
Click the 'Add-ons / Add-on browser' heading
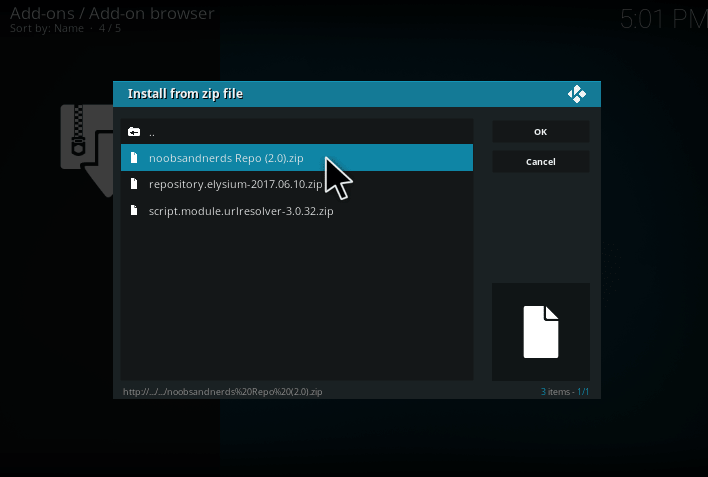pyautogui.click(x=112, y=13)
